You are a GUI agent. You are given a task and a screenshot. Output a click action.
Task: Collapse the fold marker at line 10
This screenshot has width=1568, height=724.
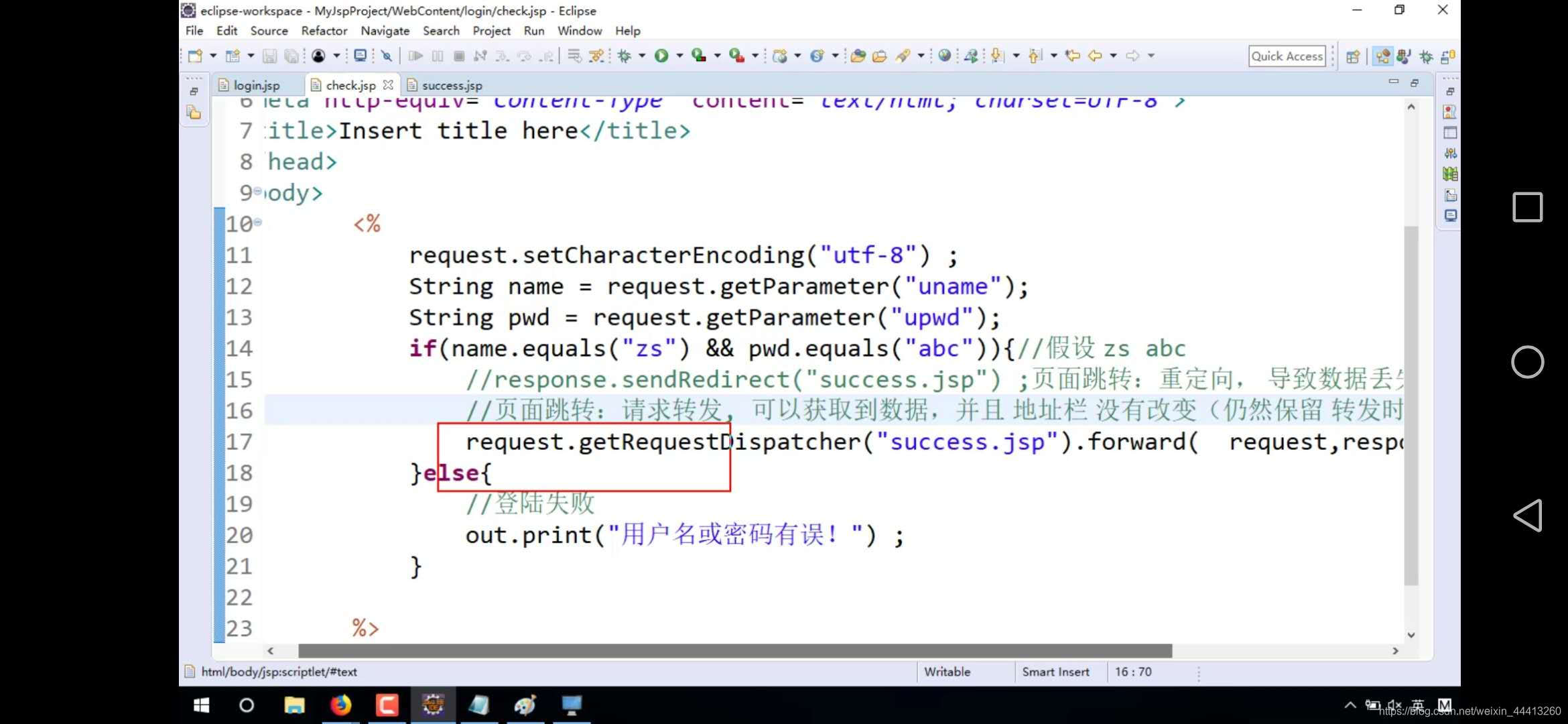coord(258,222)
